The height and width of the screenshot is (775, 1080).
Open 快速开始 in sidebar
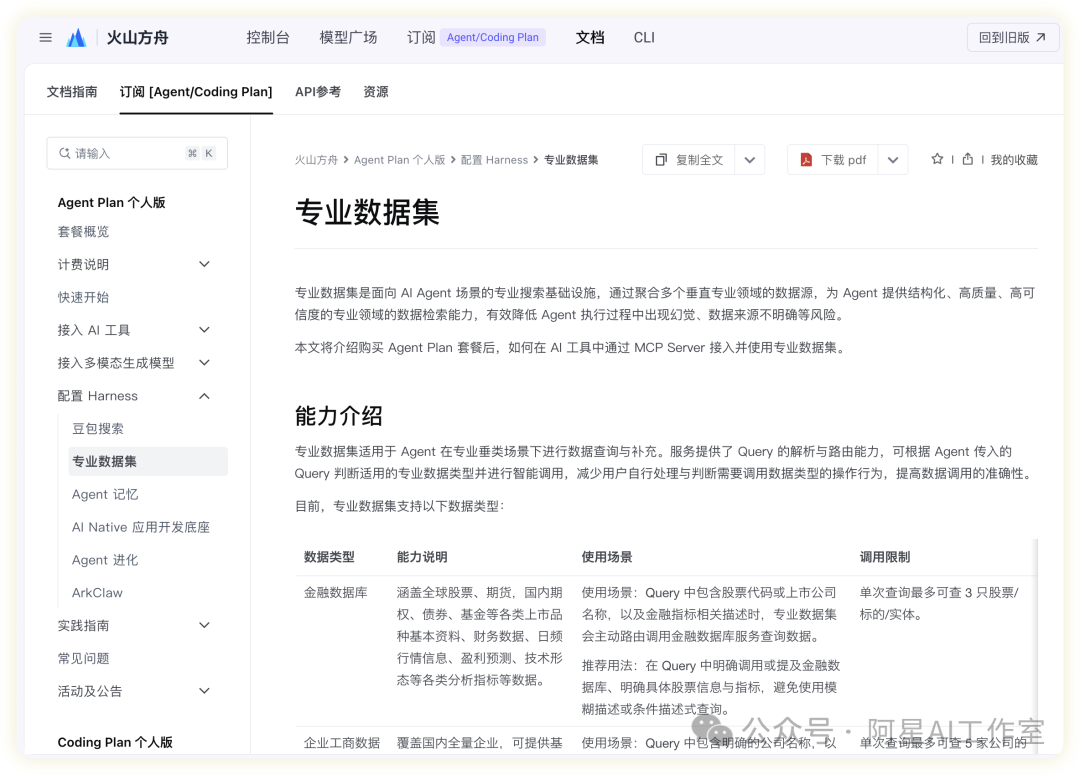click(x=83, y=297)
